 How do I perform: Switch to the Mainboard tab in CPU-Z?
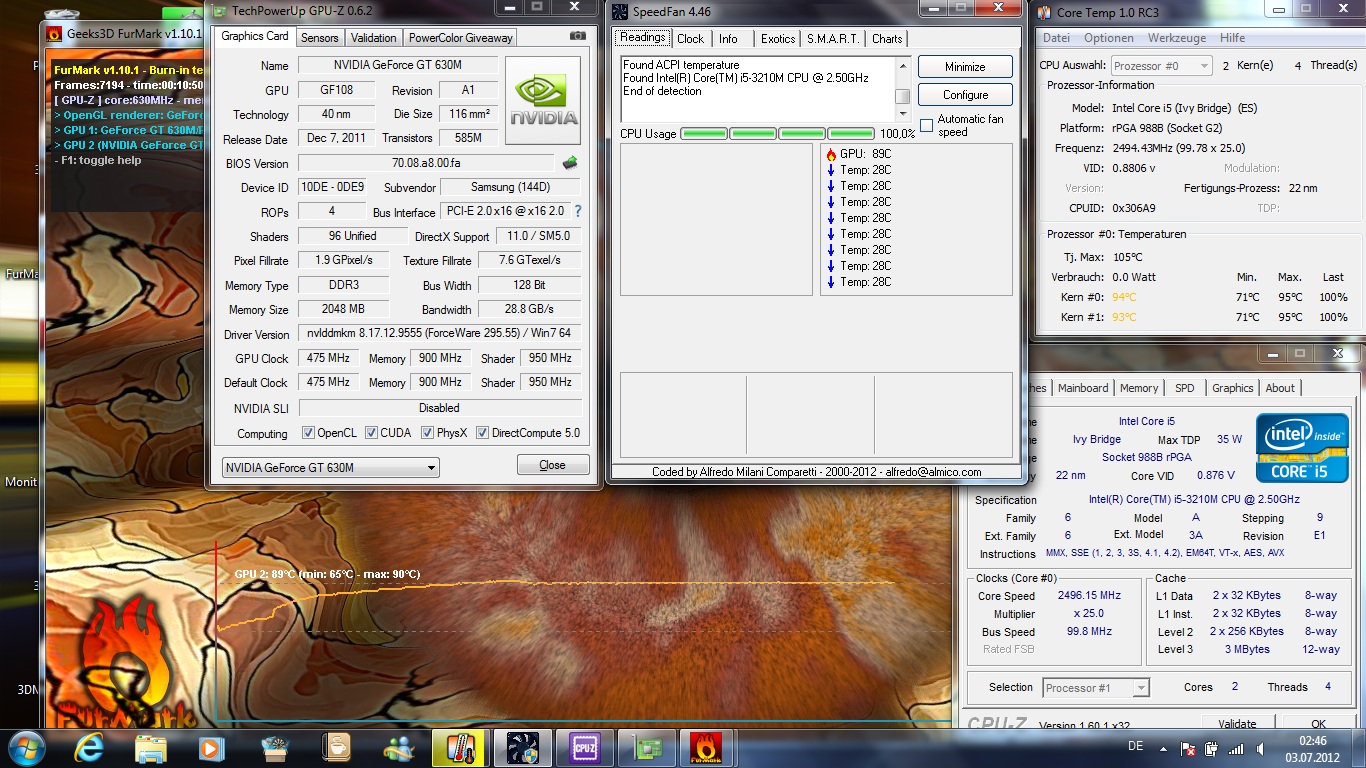[1083, 388]
